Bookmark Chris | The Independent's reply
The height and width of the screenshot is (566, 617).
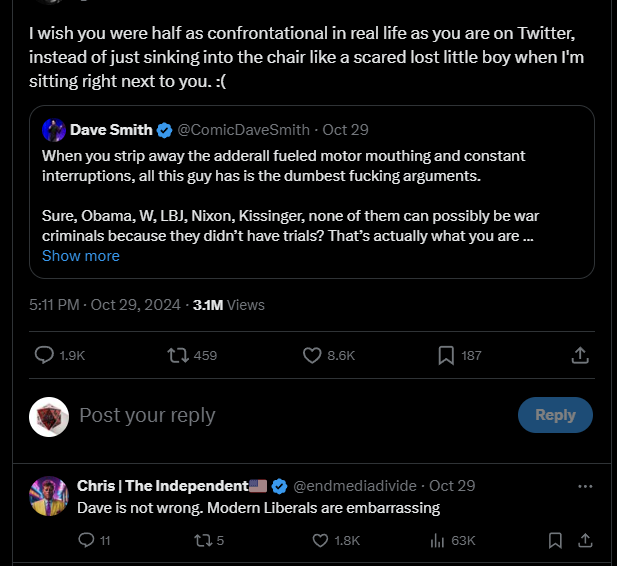555,540
